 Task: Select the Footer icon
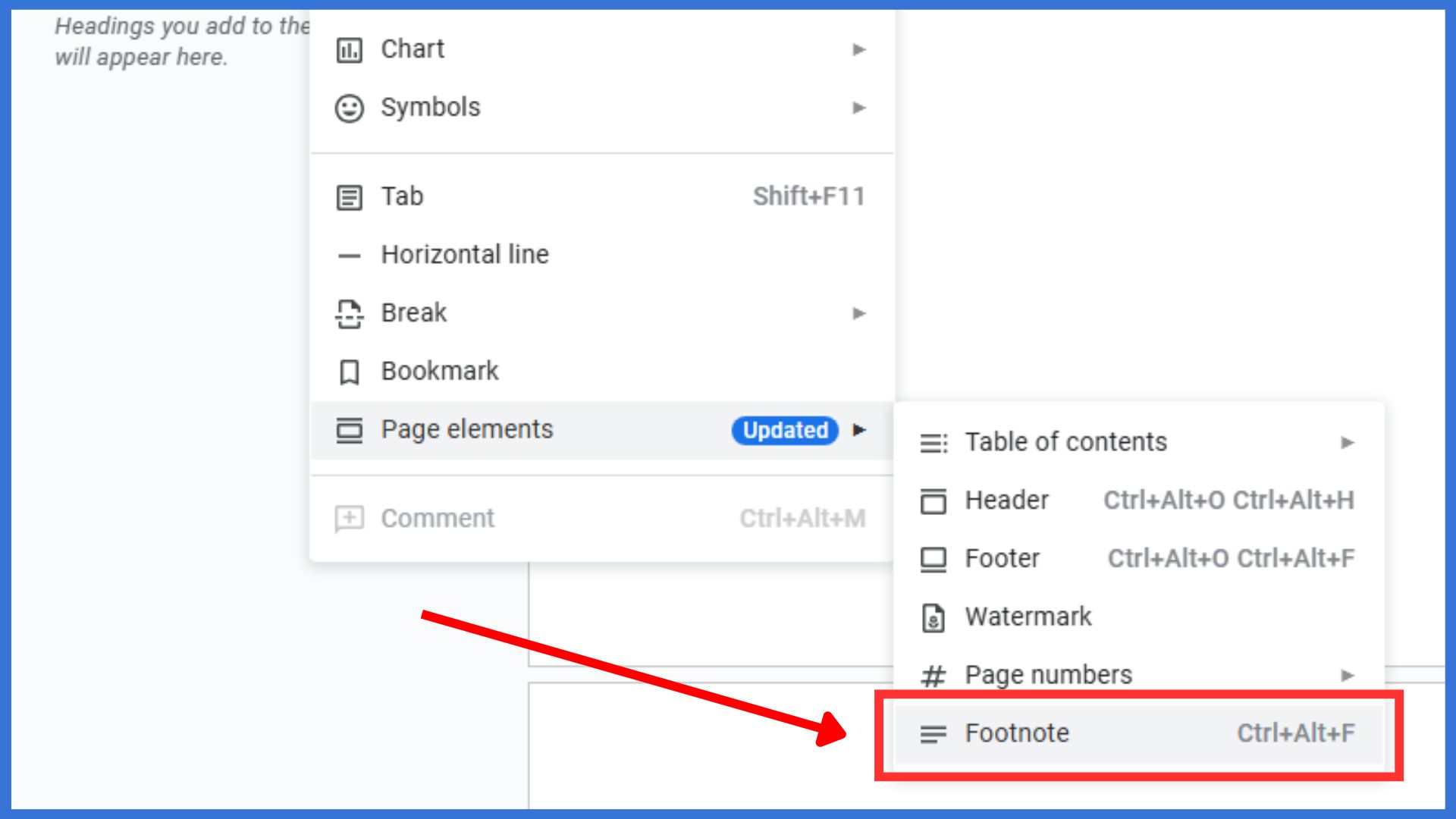(934, 559)
